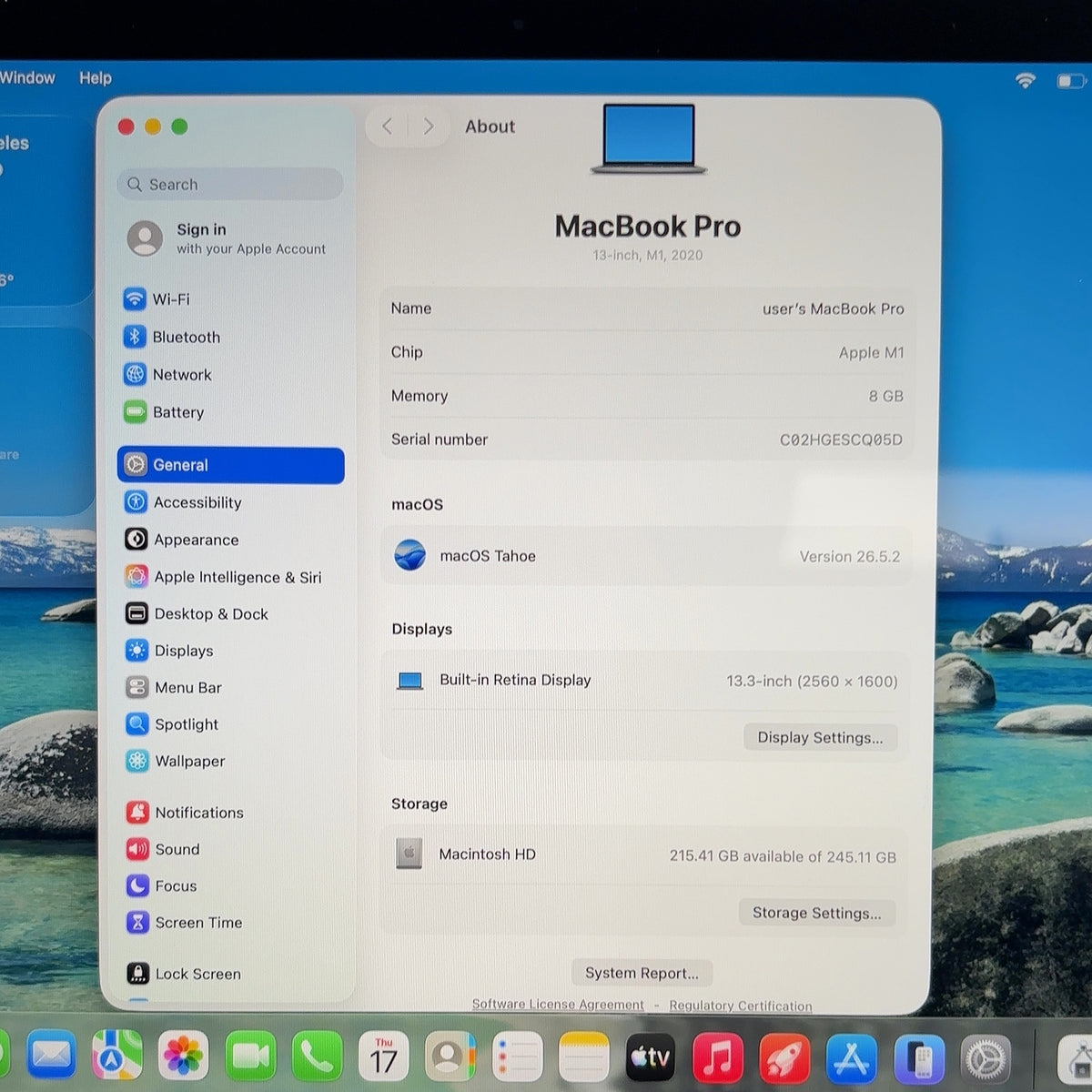Select General in the sidebar
1092x1092 pixels.
click(230, 465)
